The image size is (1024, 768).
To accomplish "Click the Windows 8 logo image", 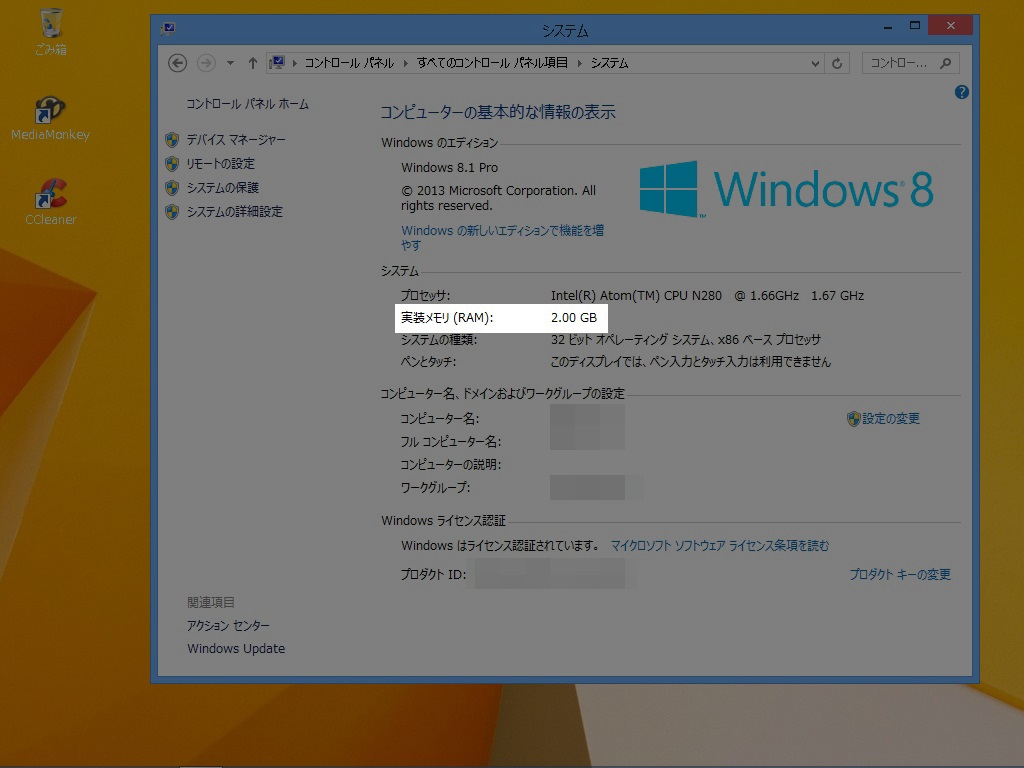I will point(786,189).
